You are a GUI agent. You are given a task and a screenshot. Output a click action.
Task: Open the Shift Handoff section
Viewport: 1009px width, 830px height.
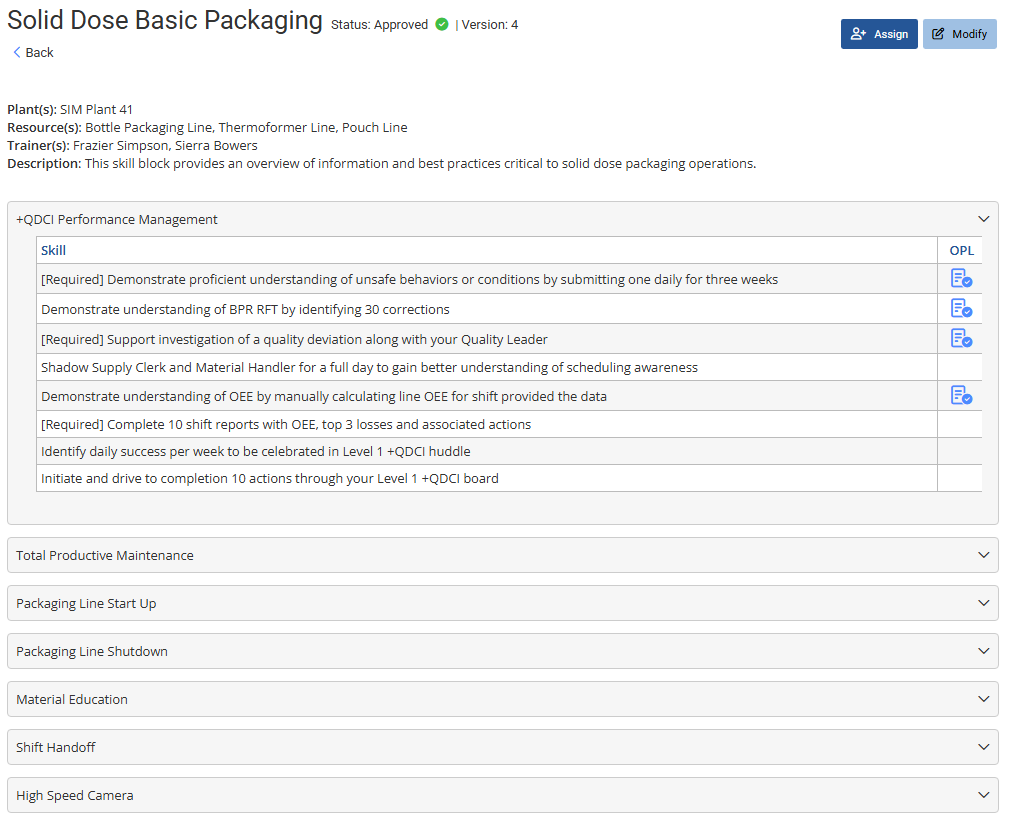(983, 747)
